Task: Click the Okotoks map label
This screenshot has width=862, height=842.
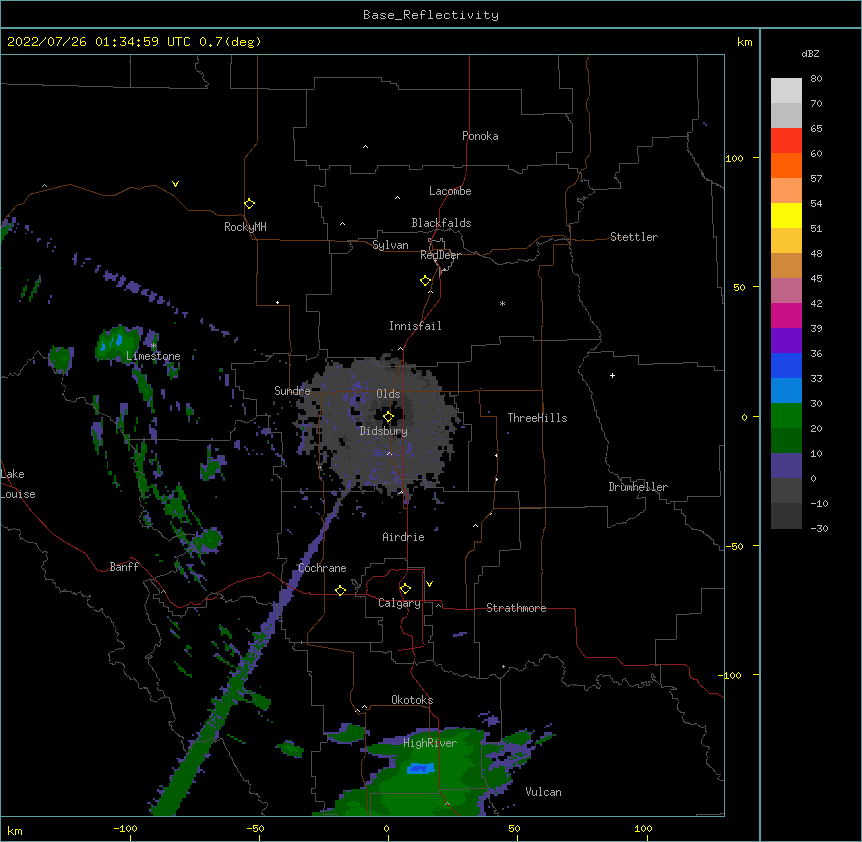Action: (x=412, y=700)
